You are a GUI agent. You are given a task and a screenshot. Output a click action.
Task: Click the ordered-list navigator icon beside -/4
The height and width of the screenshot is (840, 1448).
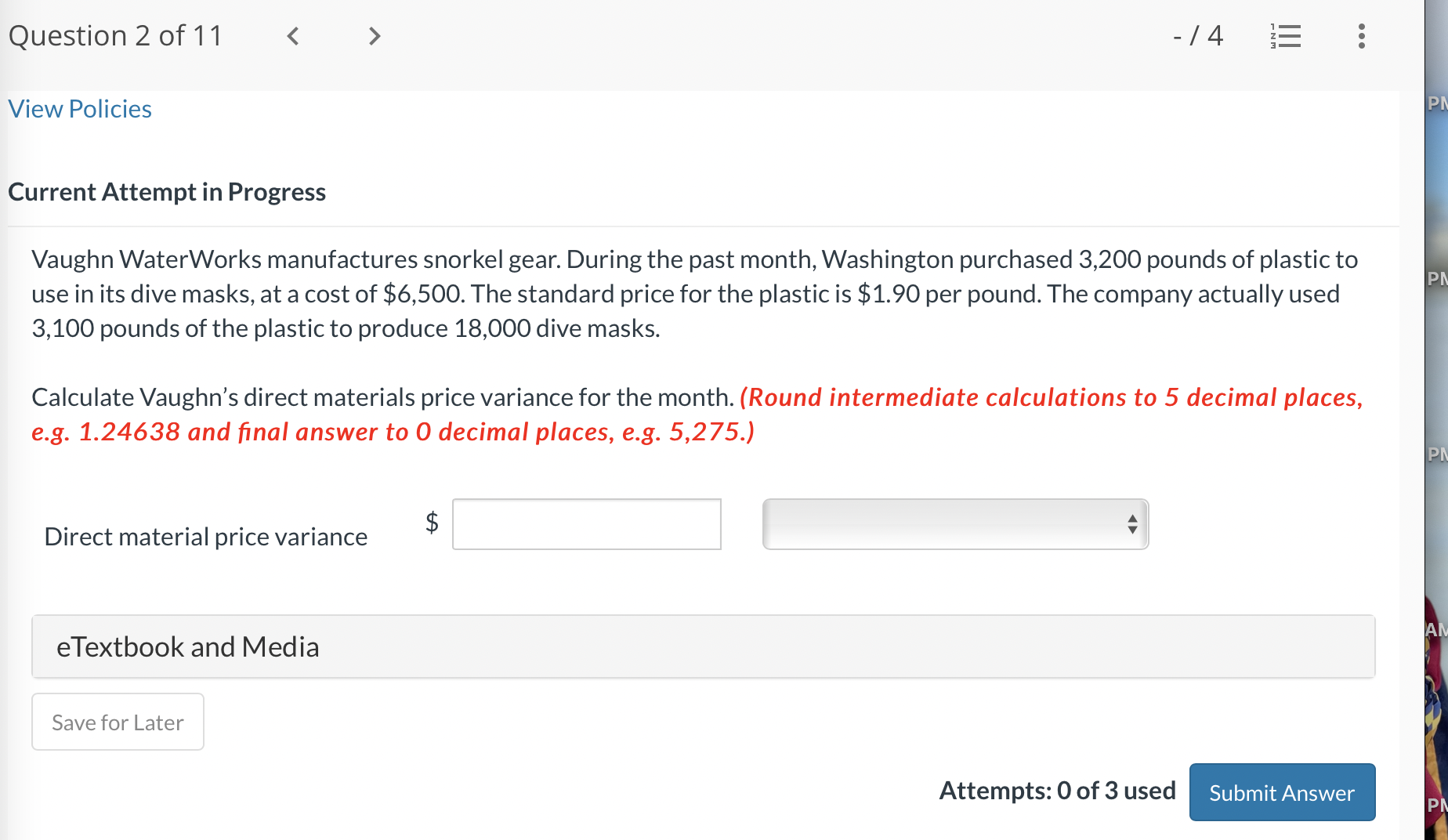click(x=1284, y=35)
